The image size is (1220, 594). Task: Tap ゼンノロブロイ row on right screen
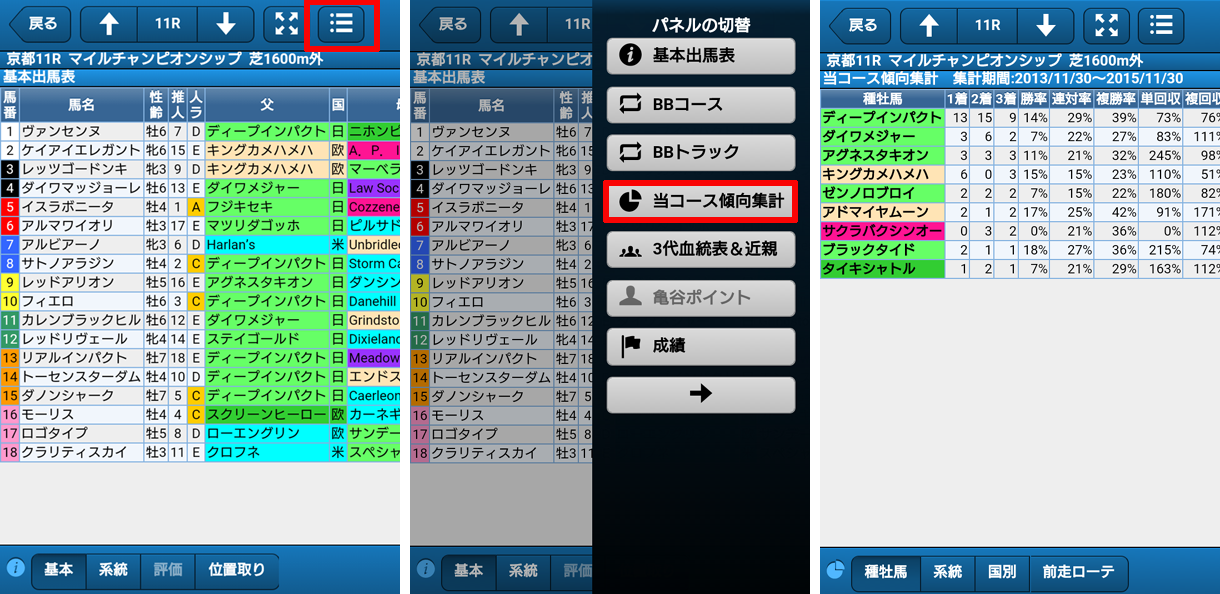pyautogui.click(x=1020, y=193)
